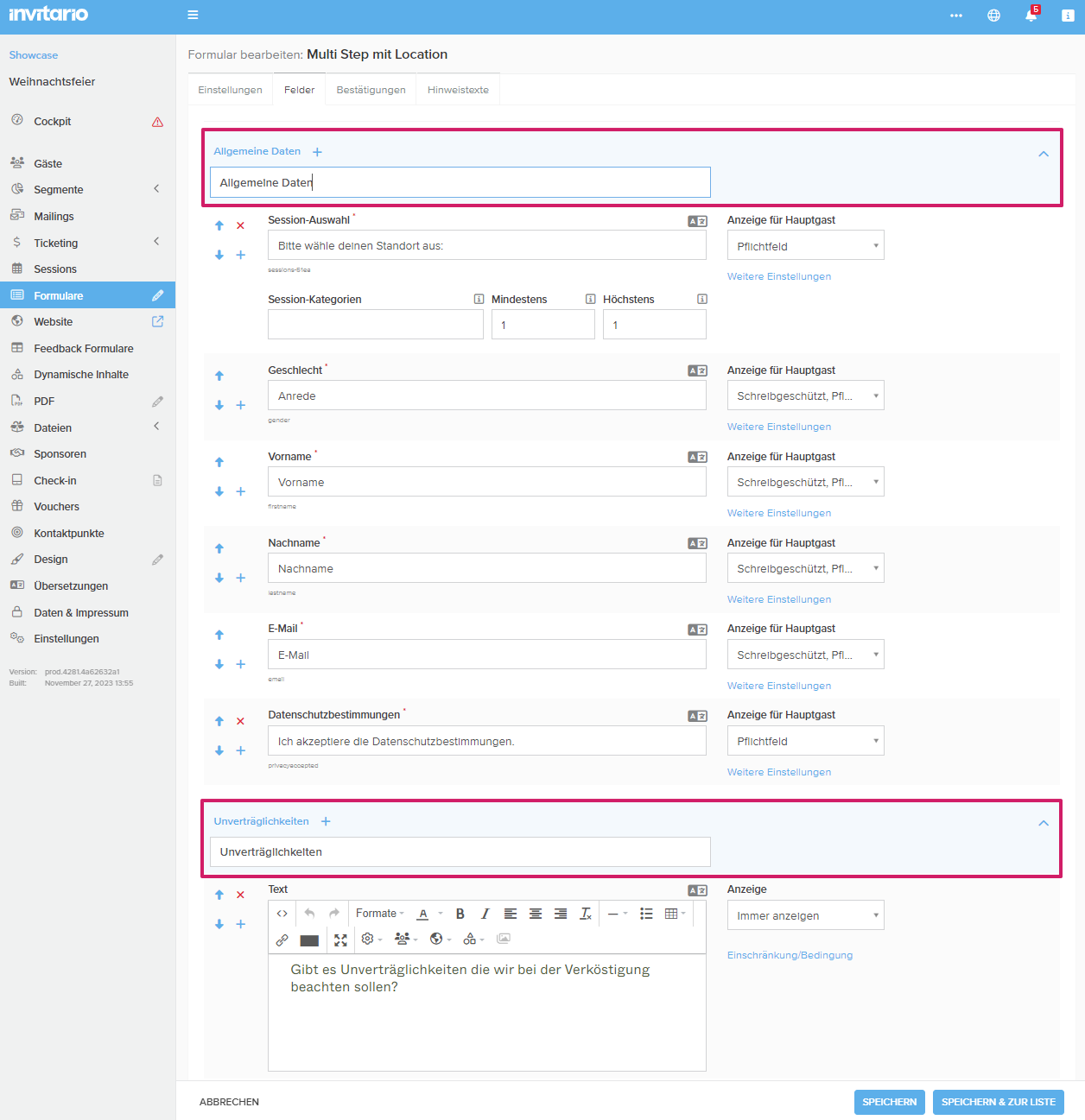Open the Pflichtfeld dropdown for Session-Auswahl

tap(805, 246)
